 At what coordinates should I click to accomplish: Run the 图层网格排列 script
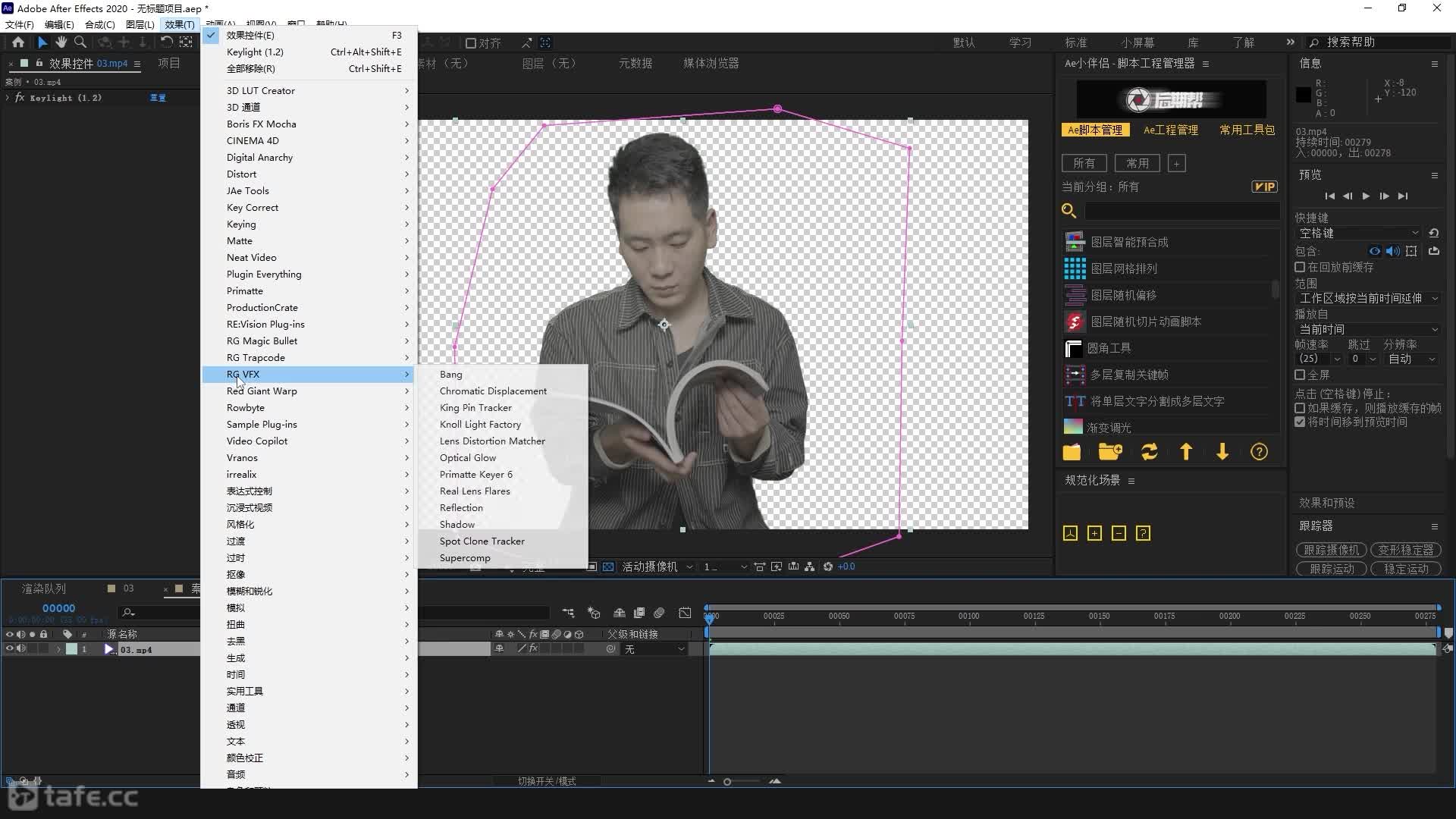coord(1124,268)
